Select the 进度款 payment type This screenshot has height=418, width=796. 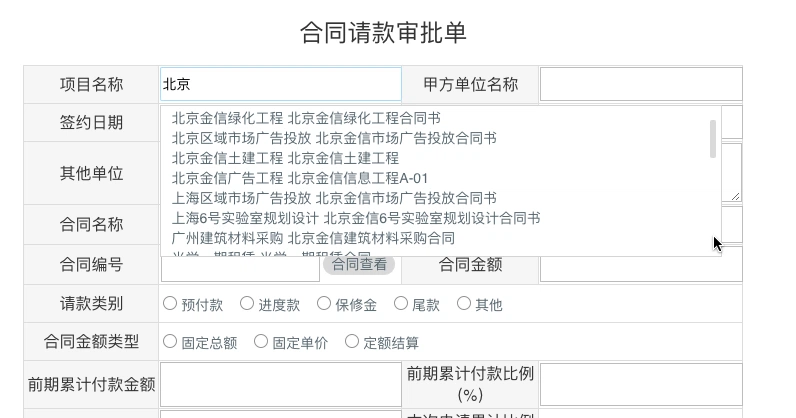(247, 304)
